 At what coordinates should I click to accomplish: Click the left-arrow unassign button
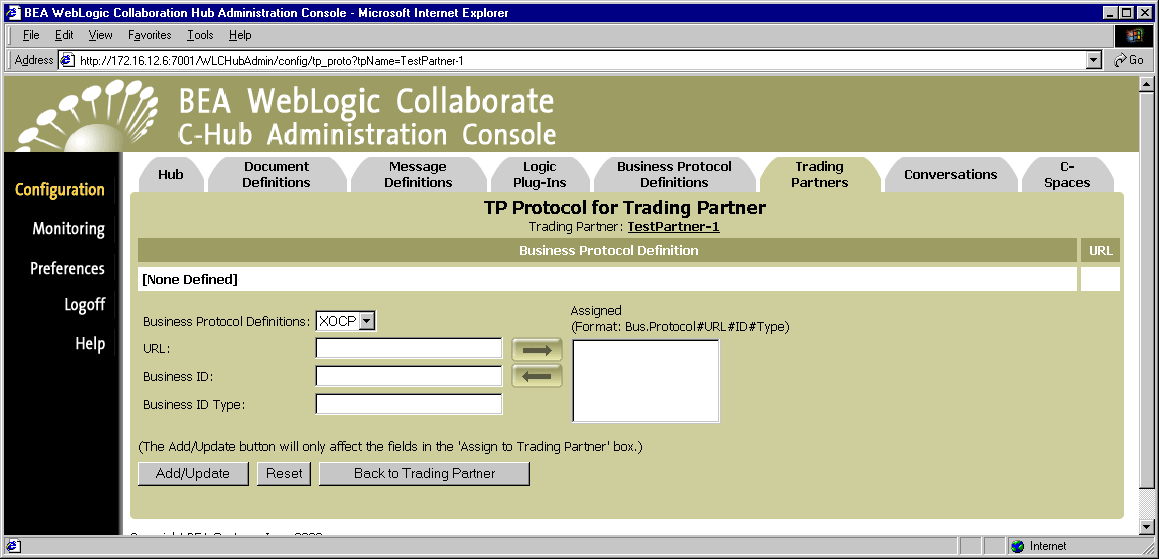coord(537,376)
